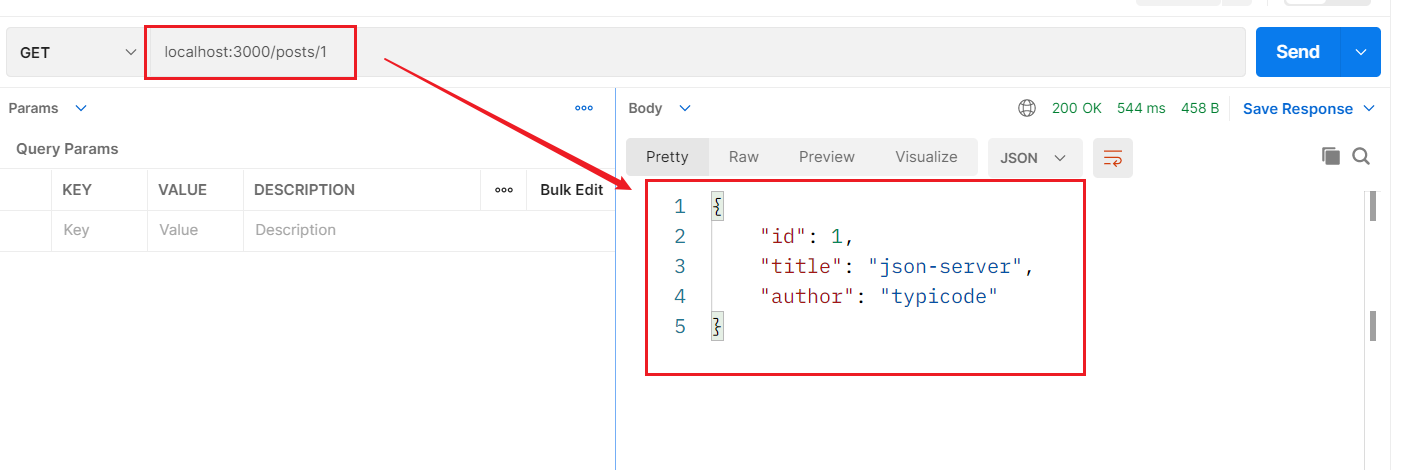Click the Description input field
The width and height of the screenshot is (1428, 470).
tap(429, 230)
